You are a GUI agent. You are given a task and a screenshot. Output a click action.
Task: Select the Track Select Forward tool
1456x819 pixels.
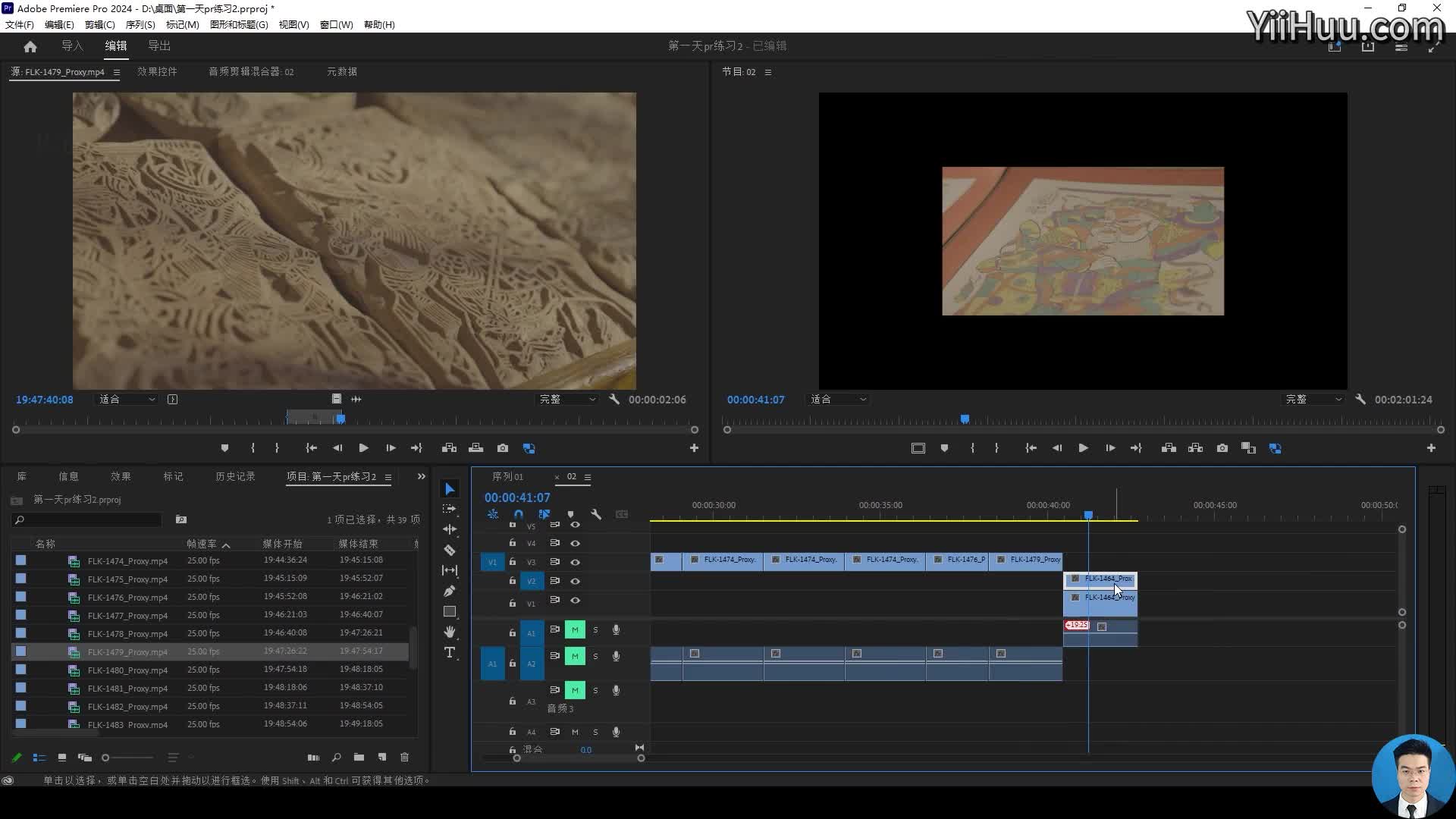pos(450,509)
